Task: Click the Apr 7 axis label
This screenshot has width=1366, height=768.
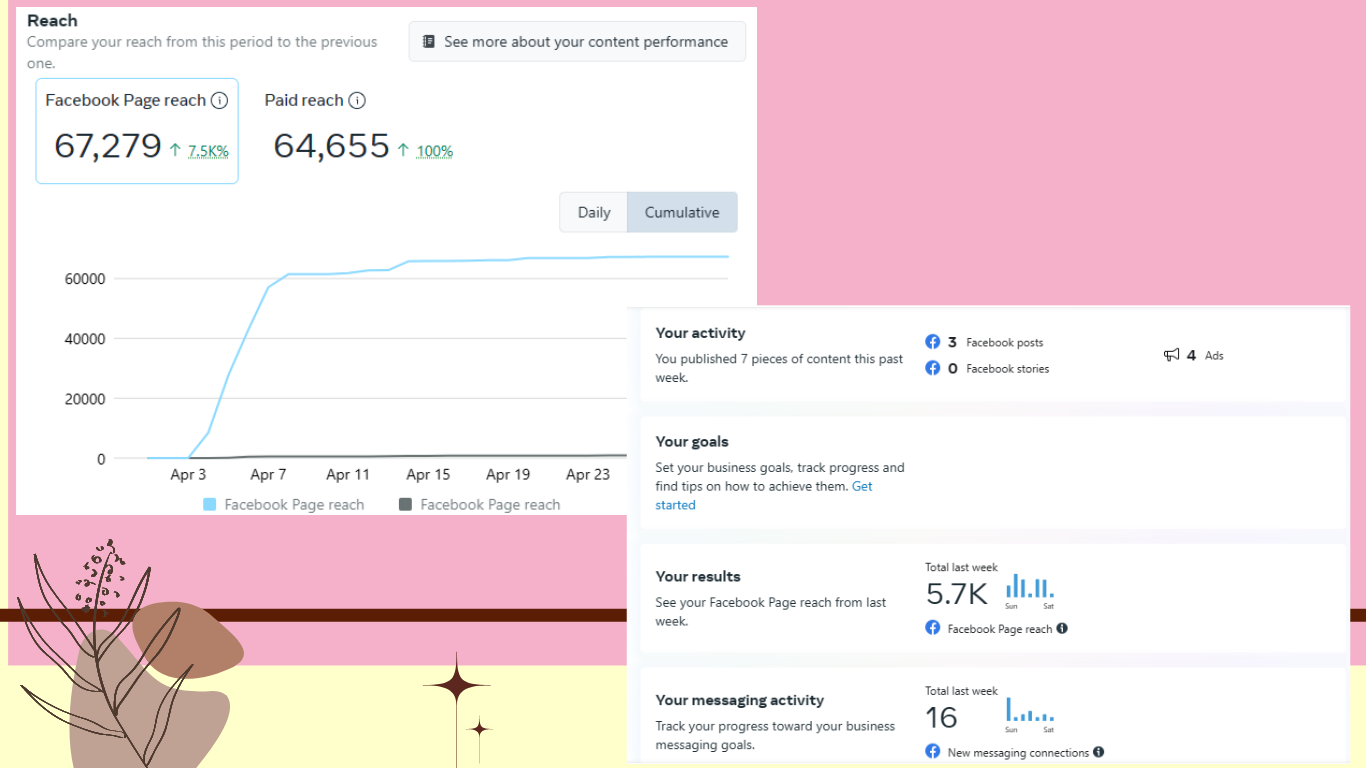Action: click(268, 475)
